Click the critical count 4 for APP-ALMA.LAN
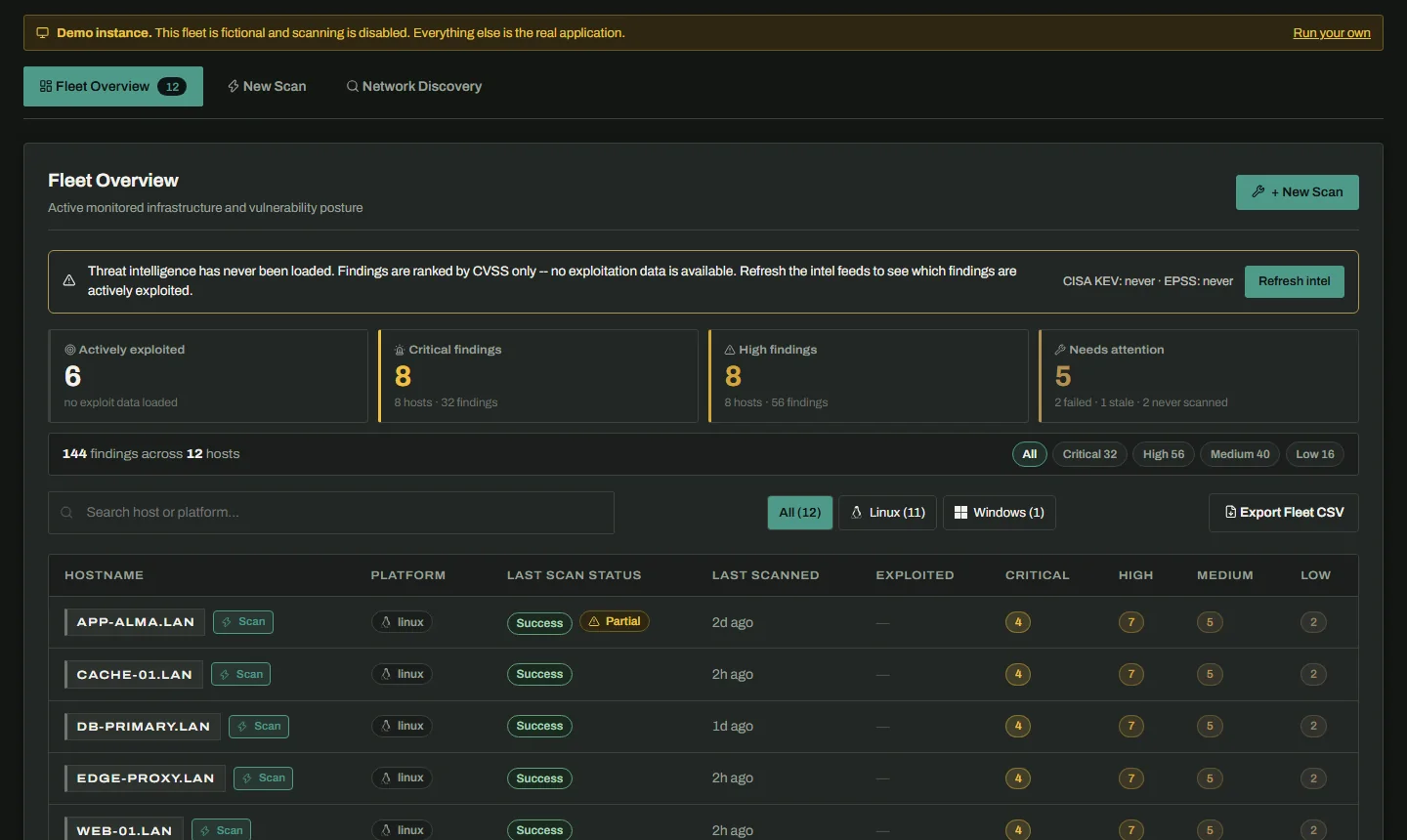This screenshot has height=840, width=1407. [x=1018, y=622]
